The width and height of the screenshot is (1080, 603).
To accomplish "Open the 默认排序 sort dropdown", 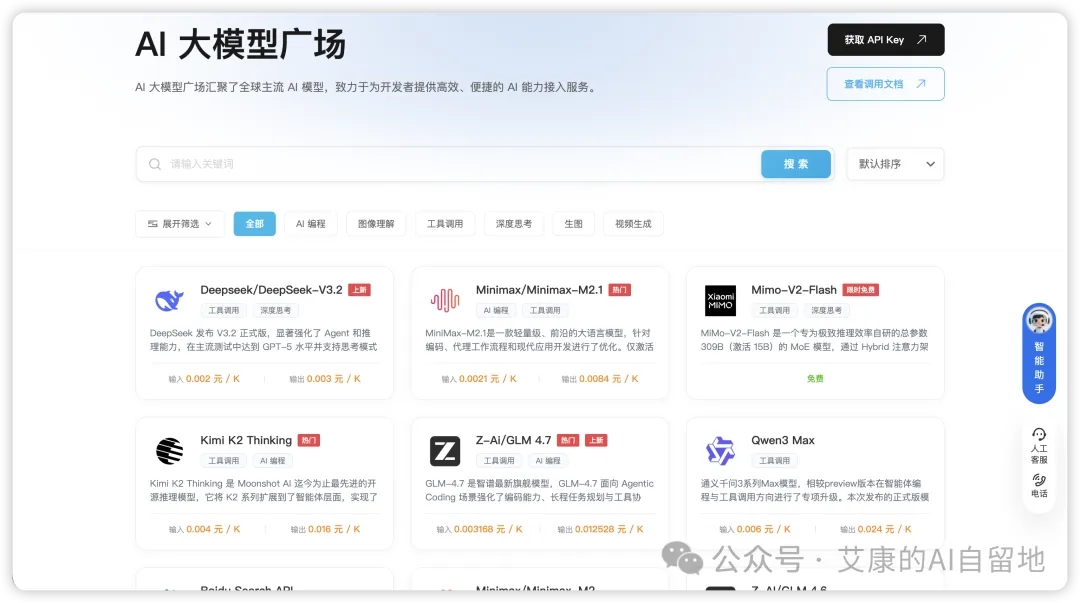I will (895, 164).
